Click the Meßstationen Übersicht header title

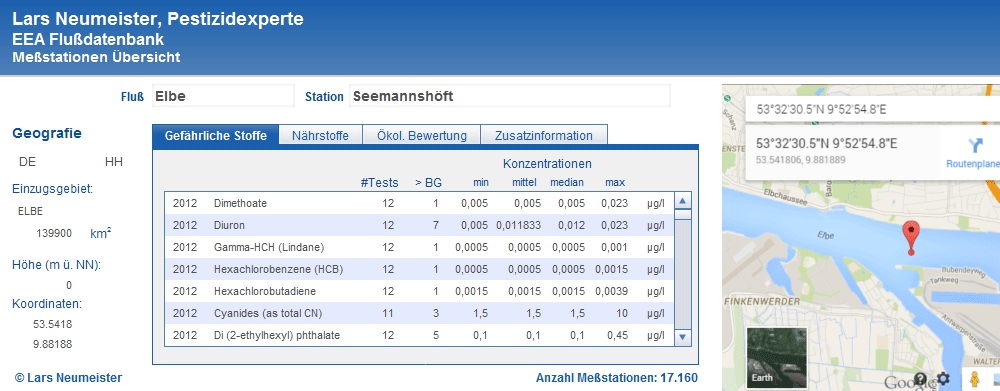point(96,57)
